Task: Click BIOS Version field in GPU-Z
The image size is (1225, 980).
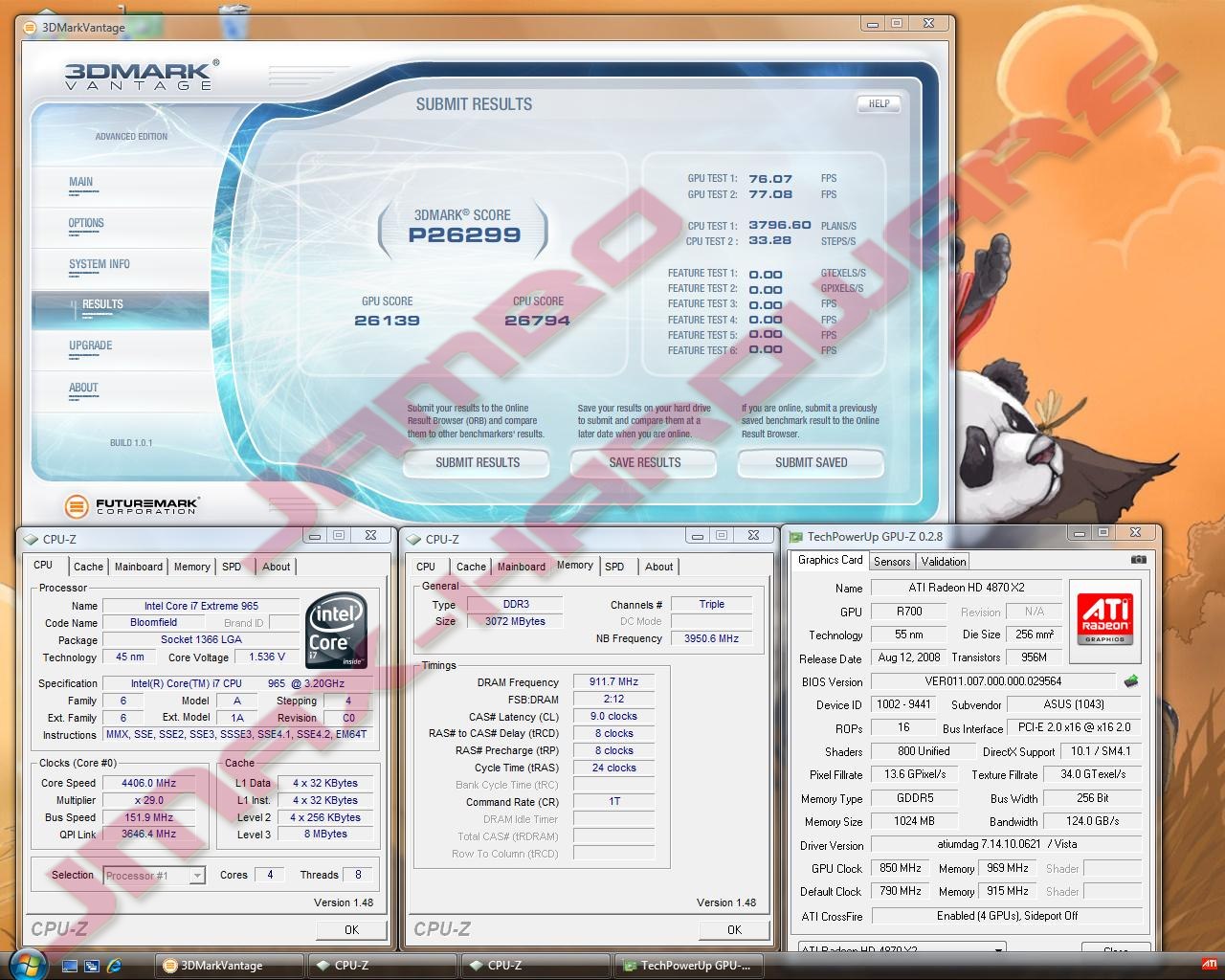Action: [992, 681]
